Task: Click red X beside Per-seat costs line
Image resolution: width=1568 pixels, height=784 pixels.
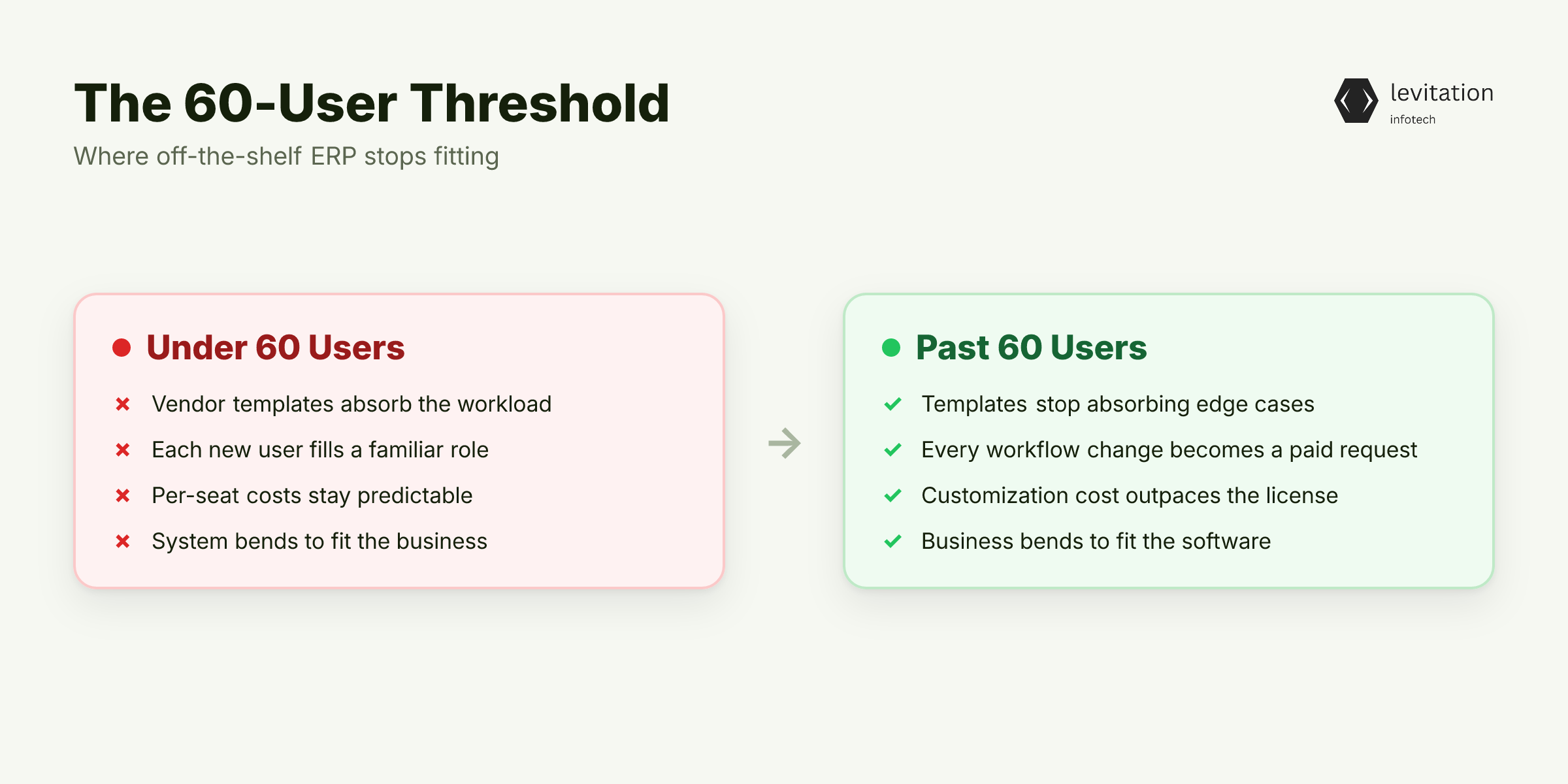Action: pyautogui.click(x=122, y=496)
